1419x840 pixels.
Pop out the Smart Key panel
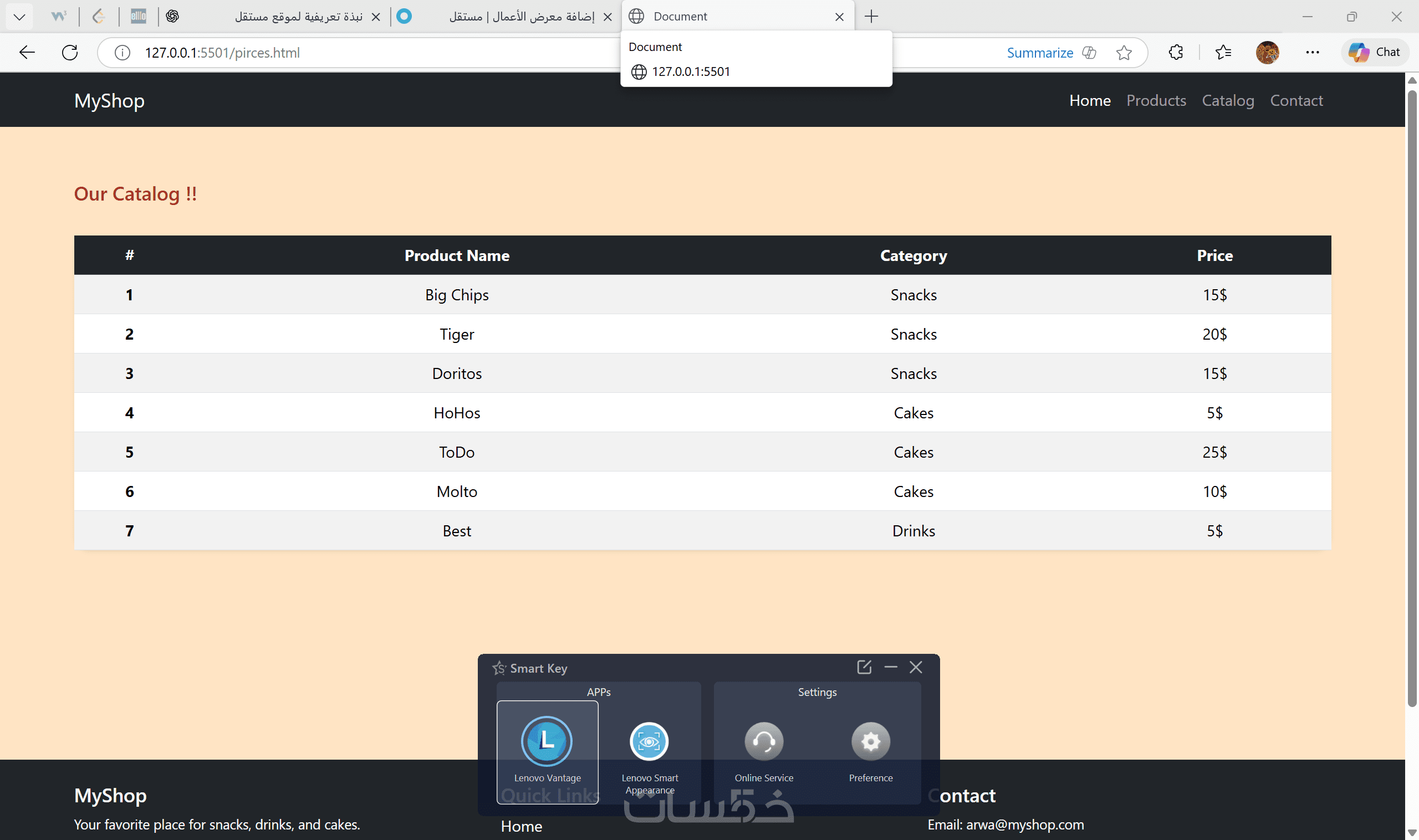click(x=864, y=667)
